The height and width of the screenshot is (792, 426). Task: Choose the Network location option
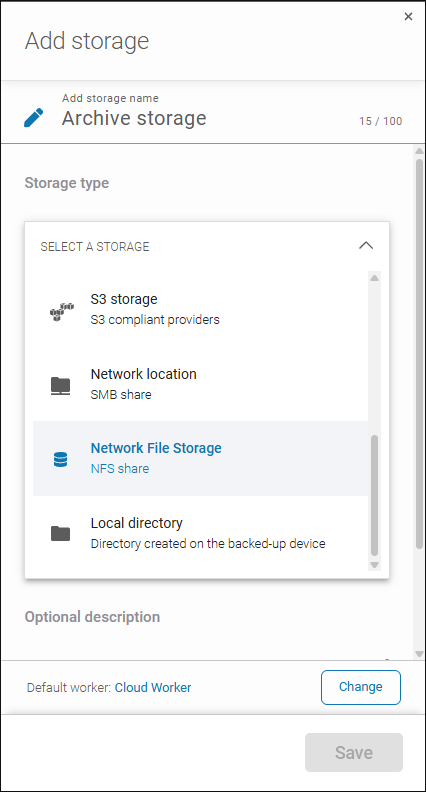(x=200, y=384)
